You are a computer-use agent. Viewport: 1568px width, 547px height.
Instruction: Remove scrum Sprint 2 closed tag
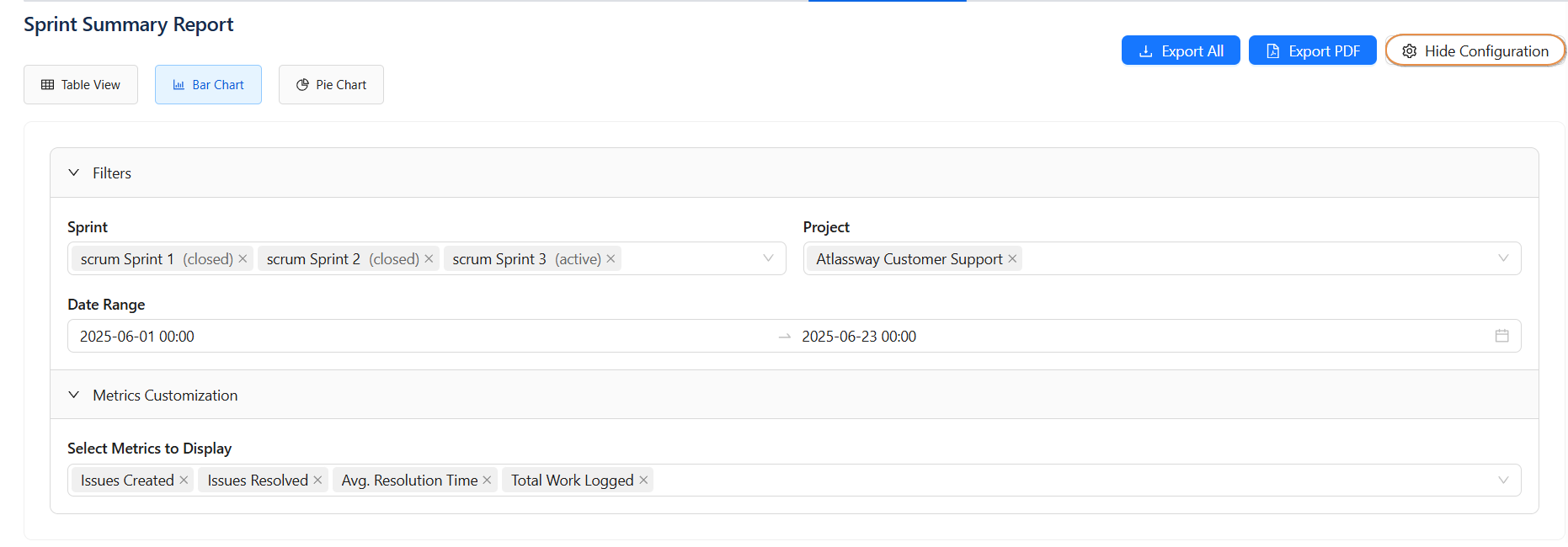[429, 259]
